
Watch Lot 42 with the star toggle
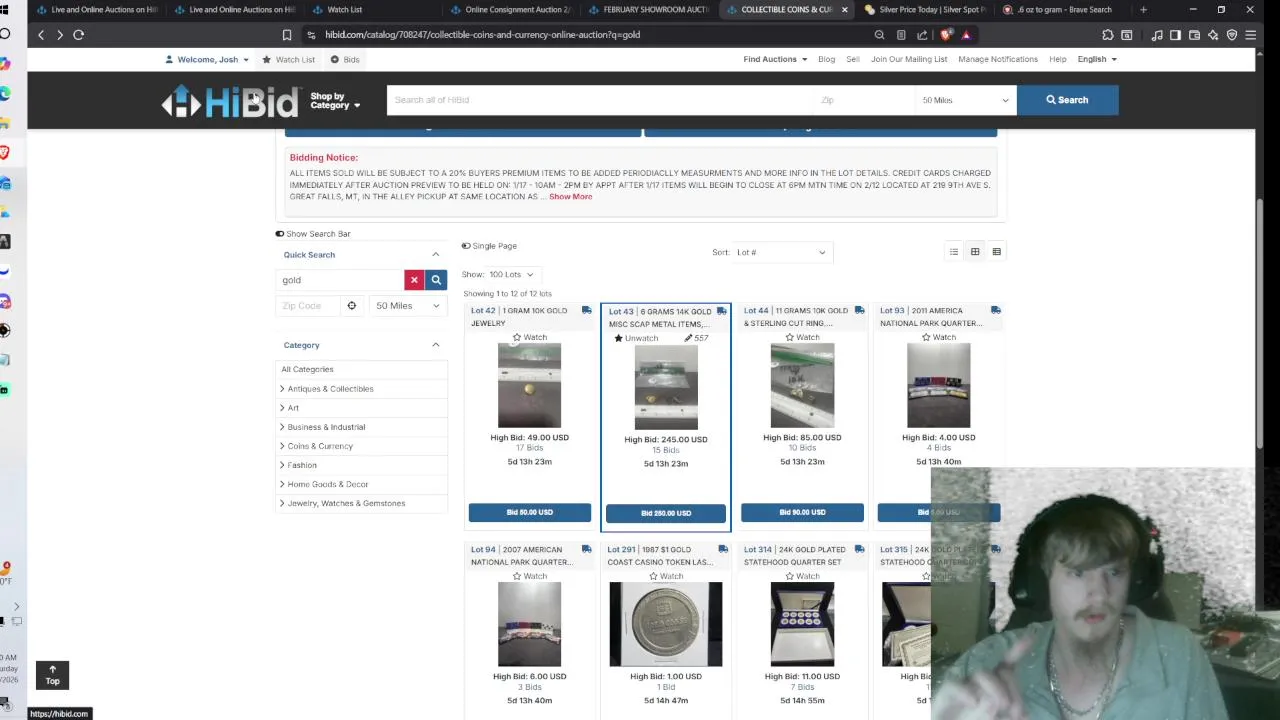click(x=530, y=337)
